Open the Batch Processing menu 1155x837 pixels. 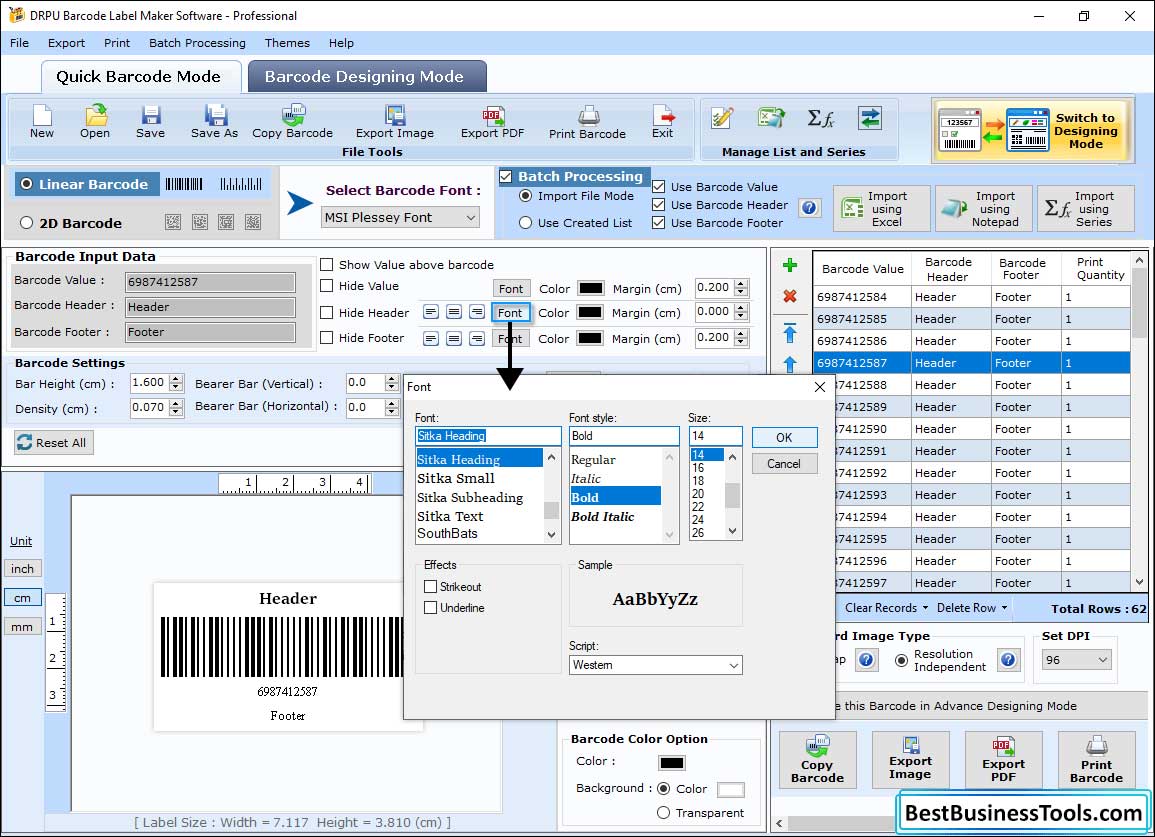click(197, 43)
